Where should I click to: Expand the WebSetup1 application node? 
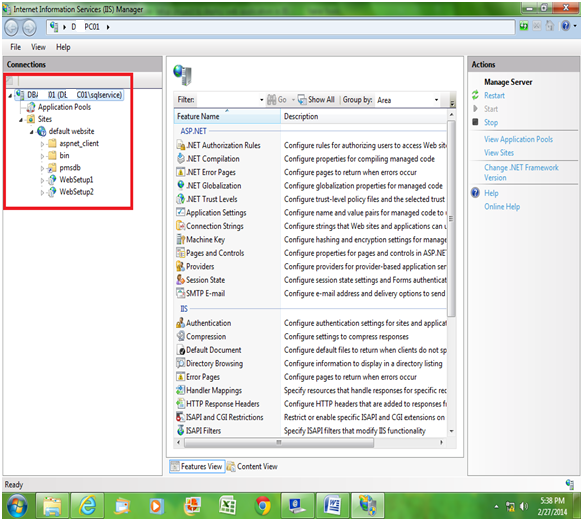click(x=42, y=180)
